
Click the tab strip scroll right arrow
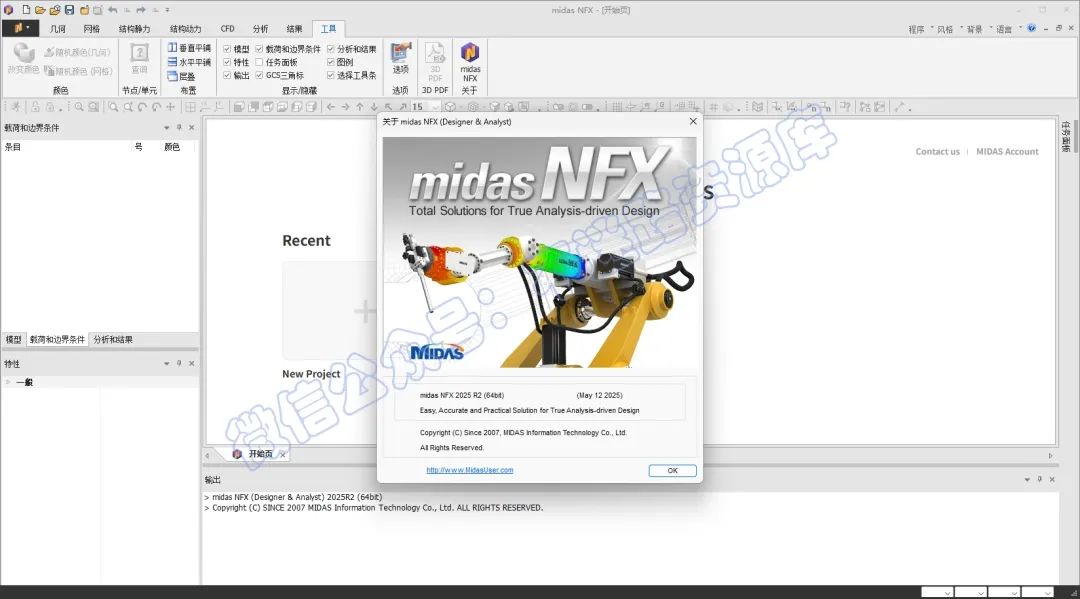tap(1050, 455)
